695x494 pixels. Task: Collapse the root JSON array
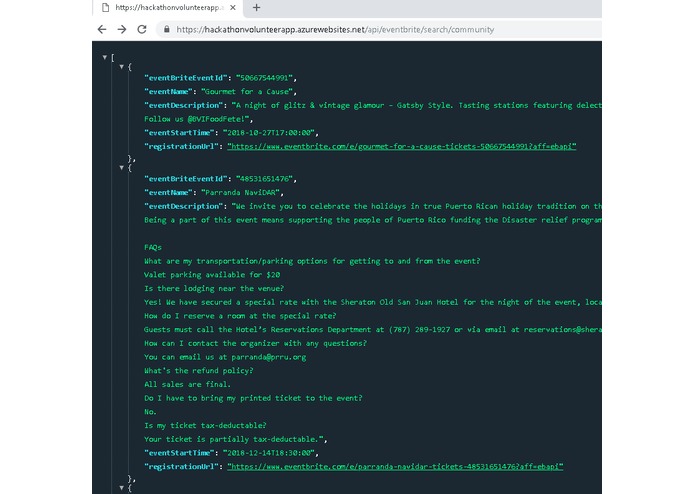pos(105,57)
